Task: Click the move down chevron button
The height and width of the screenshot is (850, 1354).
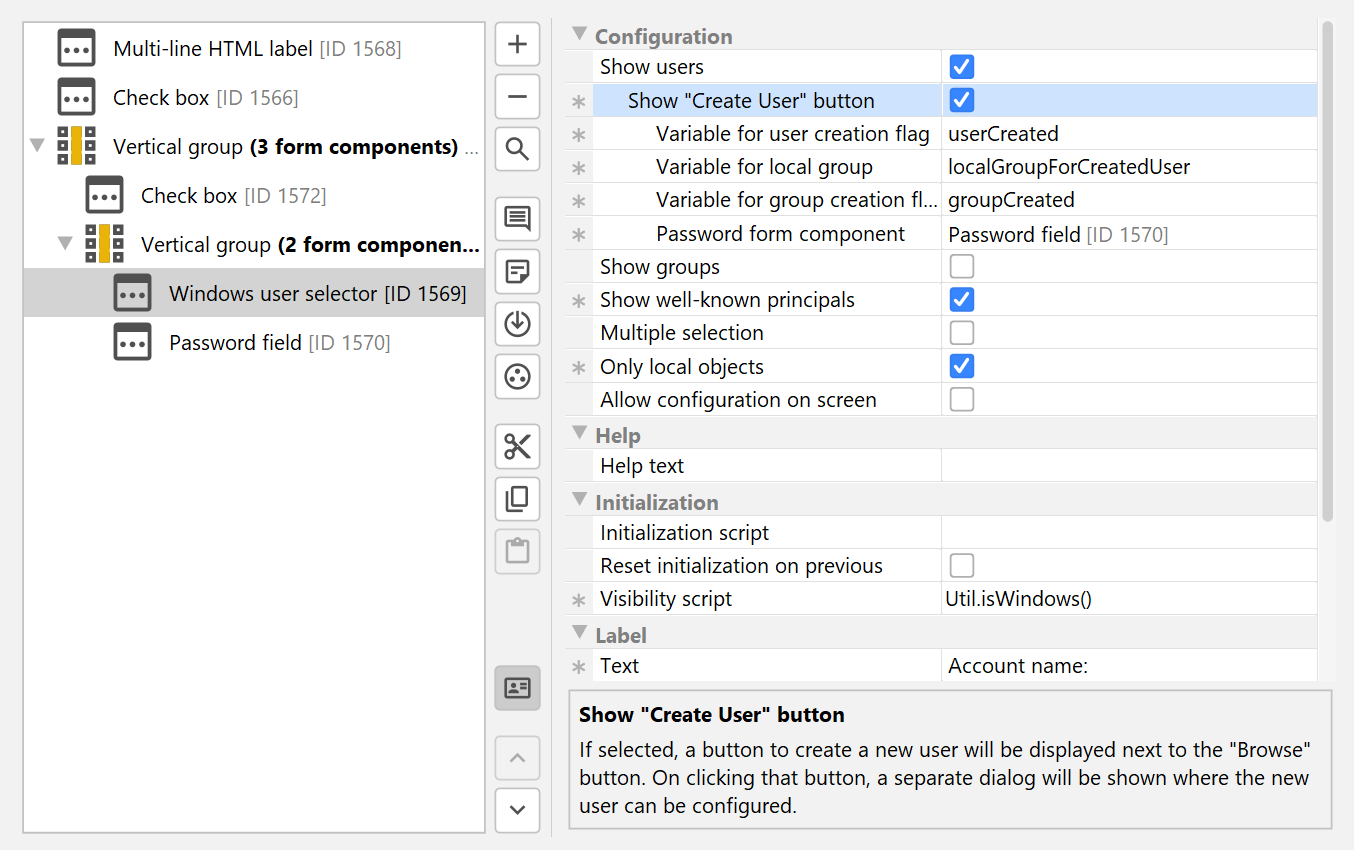Action: click(x=517, y=810)
